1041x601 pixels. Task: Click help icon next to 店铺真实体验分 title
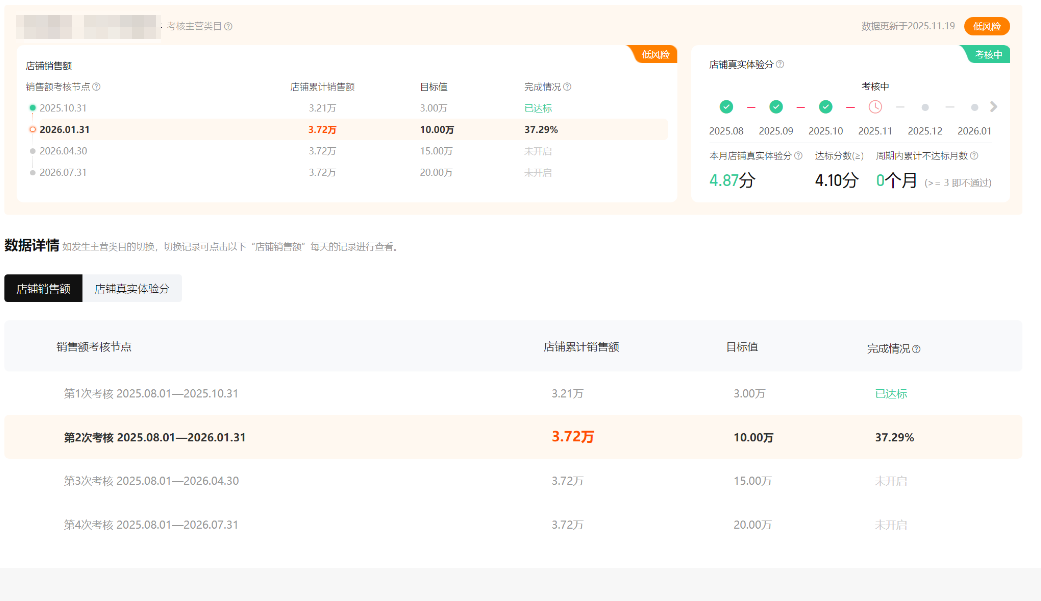coord(780,65)
